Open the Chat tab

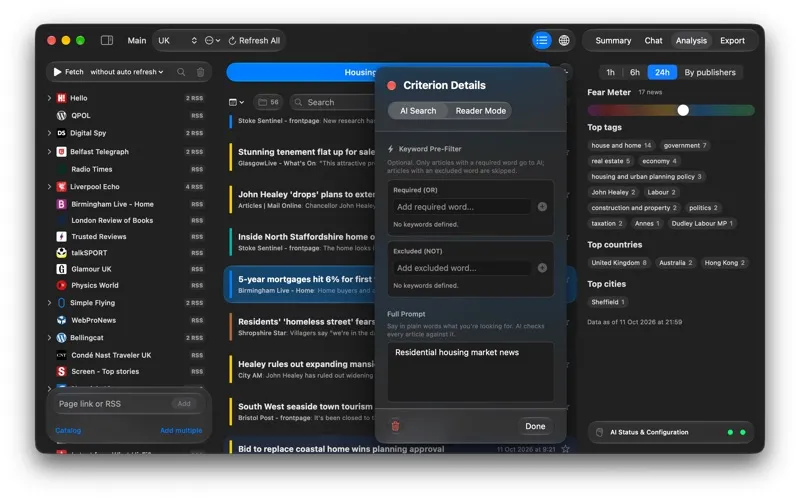[x=653, y=40]
